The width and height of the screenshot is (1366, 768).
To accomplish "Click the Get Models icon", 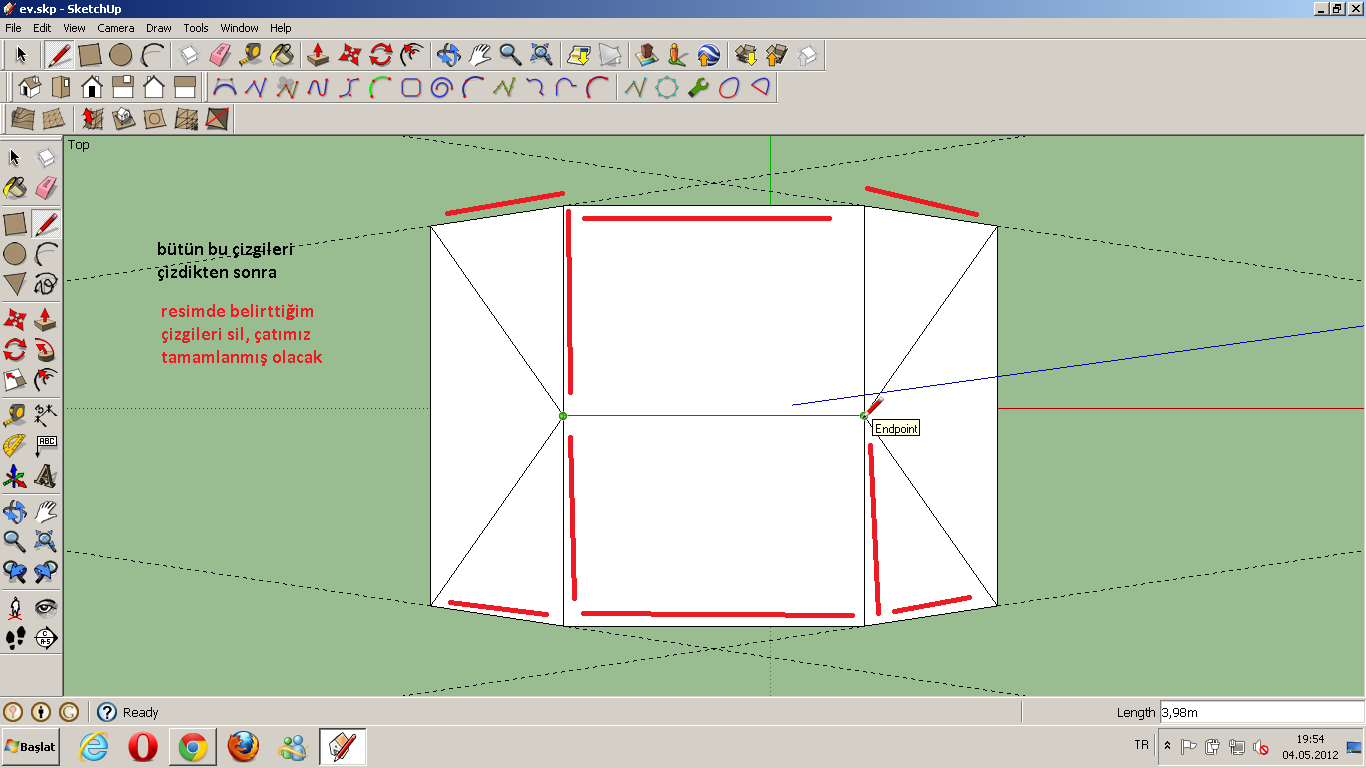I will 745,54.
